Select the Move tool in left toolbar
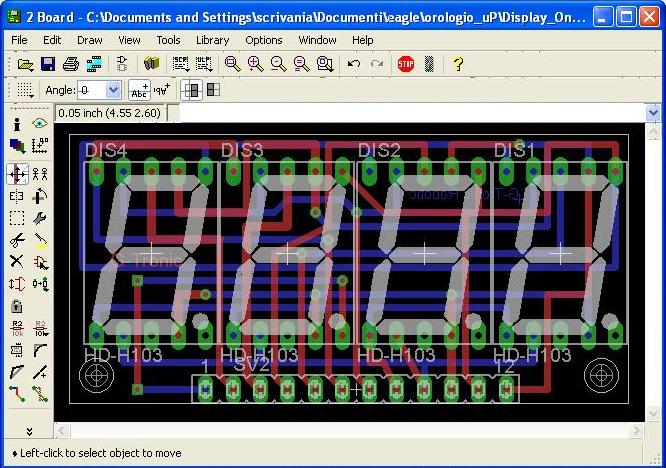 (17, 173)
